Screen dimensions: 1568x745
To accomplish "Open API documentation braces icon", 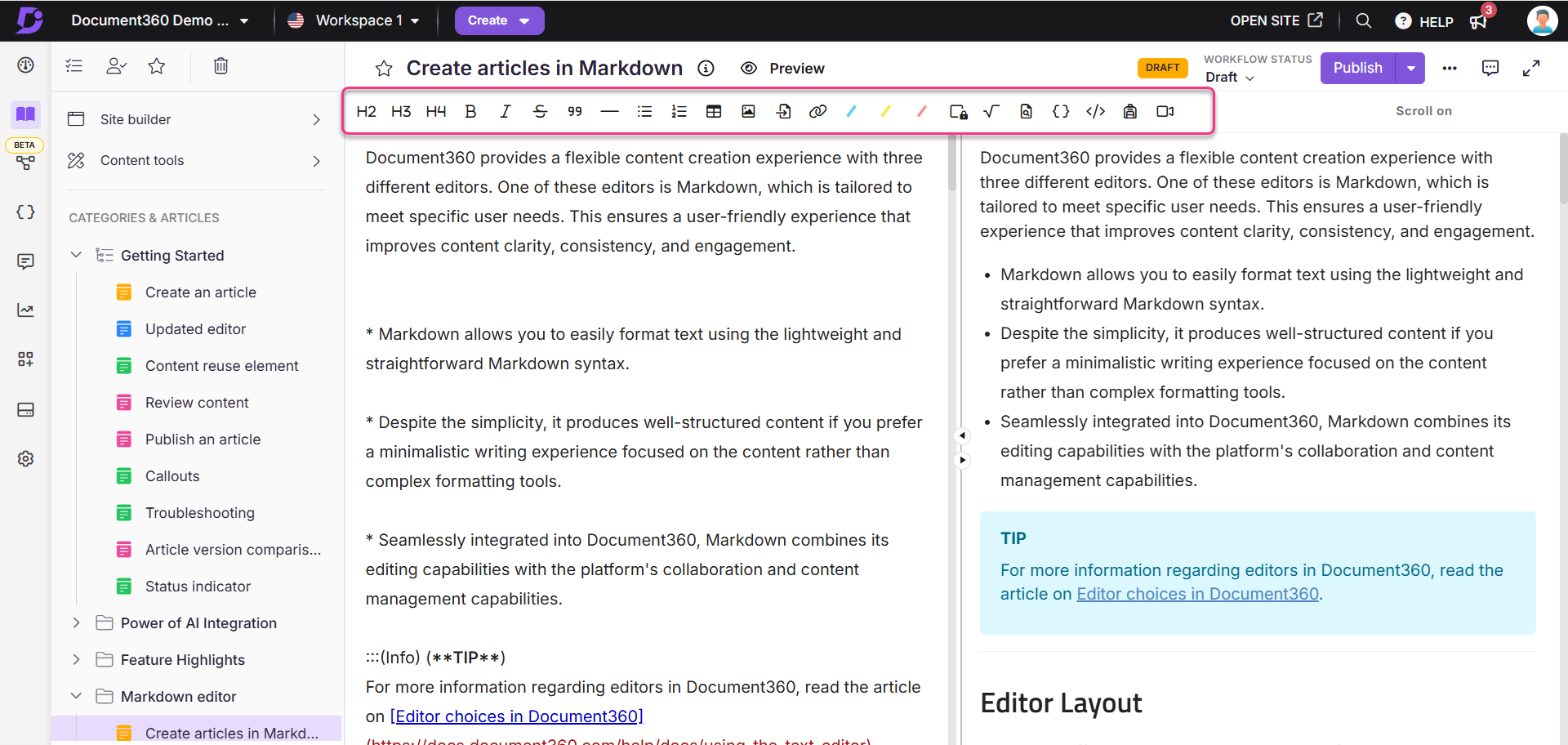I will tap(25, 212).
